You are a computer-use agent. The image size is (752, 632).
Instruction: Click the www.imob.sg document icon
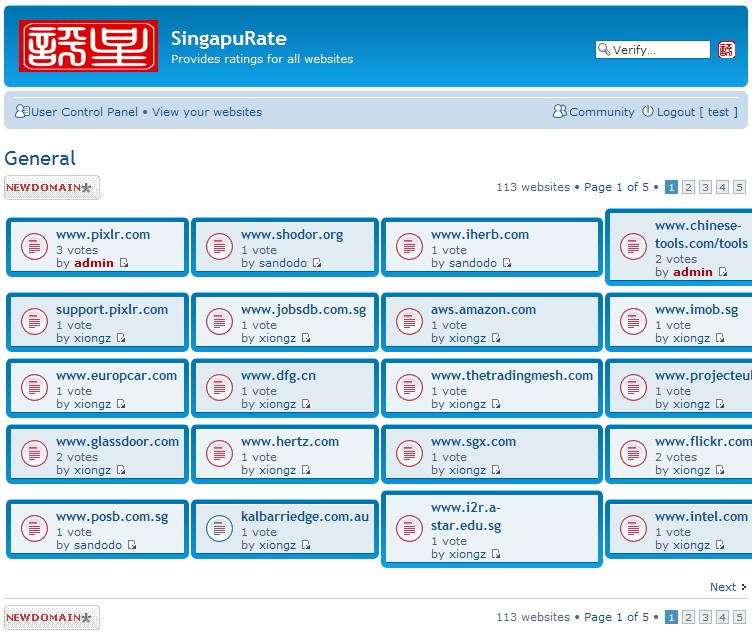[x=633, y=321]
